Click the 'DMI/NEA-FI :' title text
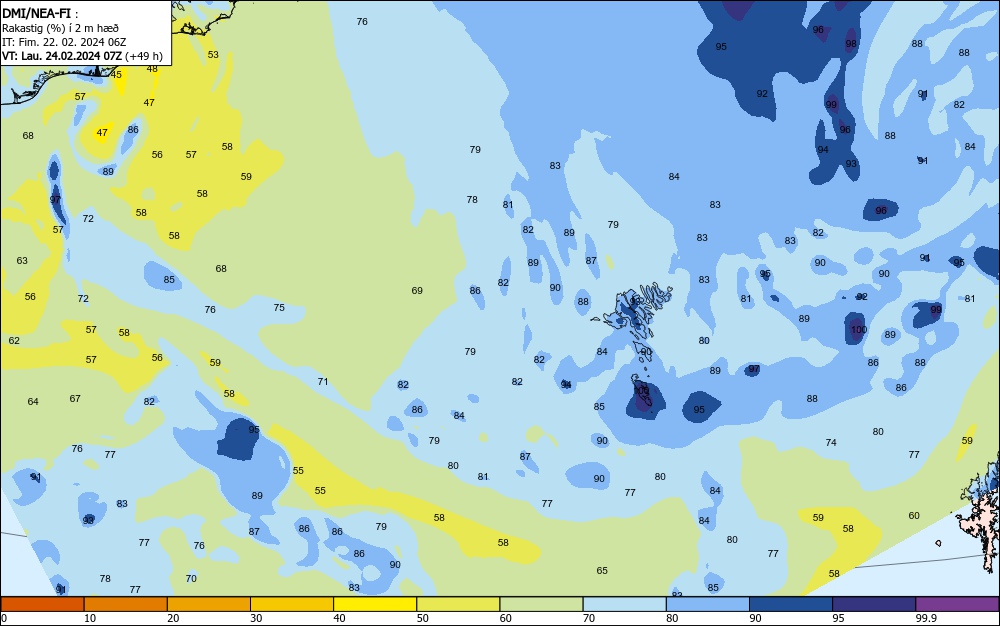This screenshot has width=1000, height=626. coord(40,13)
